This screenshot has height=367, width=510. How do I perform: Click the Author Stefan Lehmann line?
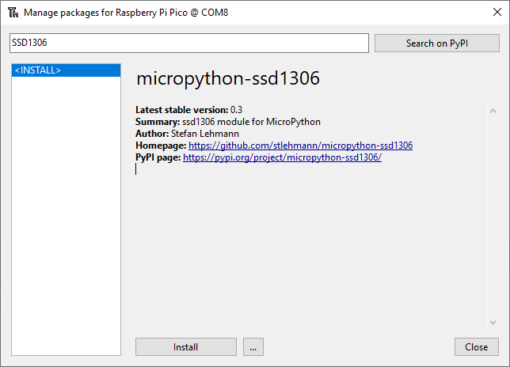(187, 134)
